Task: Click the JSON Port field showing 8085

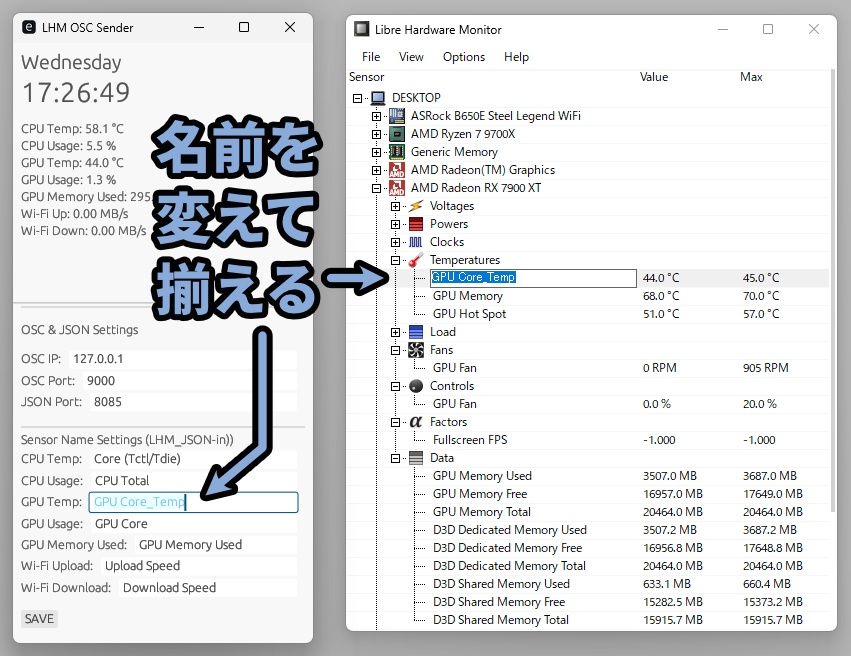Action: pos(193,402)
